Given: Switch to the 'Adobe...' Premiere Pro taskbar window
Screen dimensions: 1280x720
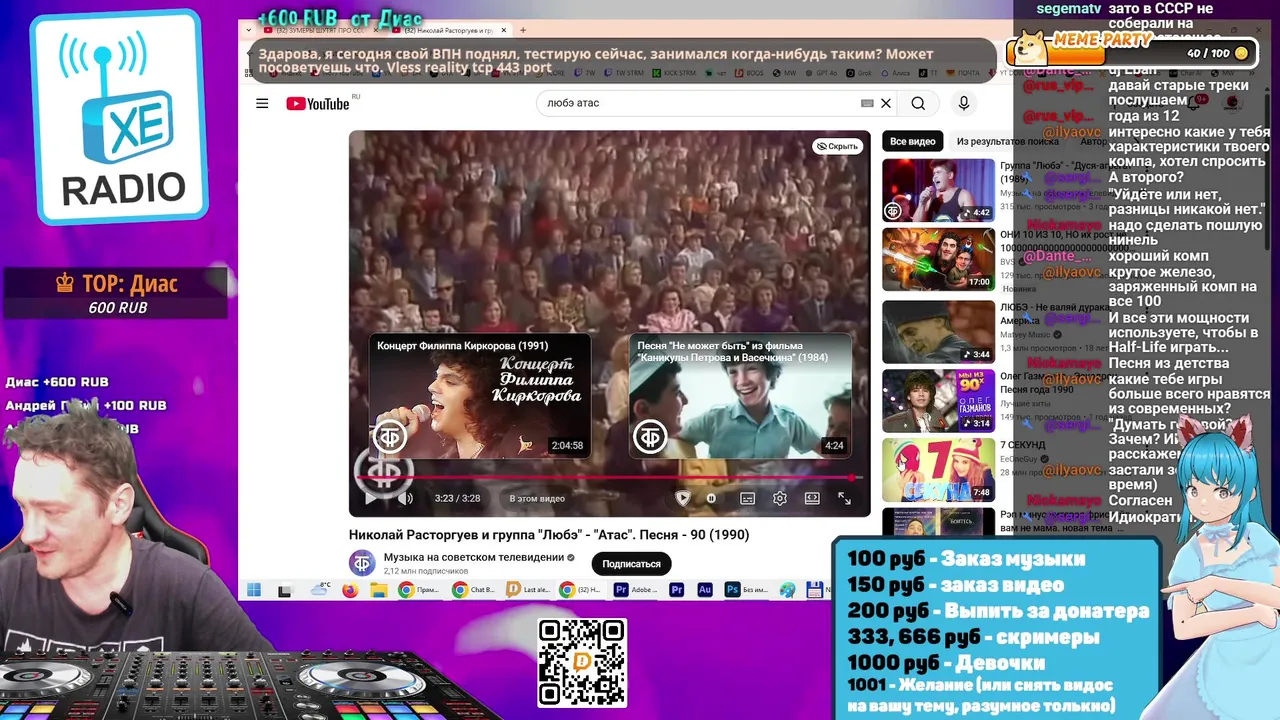Looking at the screenshot, I should [636, 590].
